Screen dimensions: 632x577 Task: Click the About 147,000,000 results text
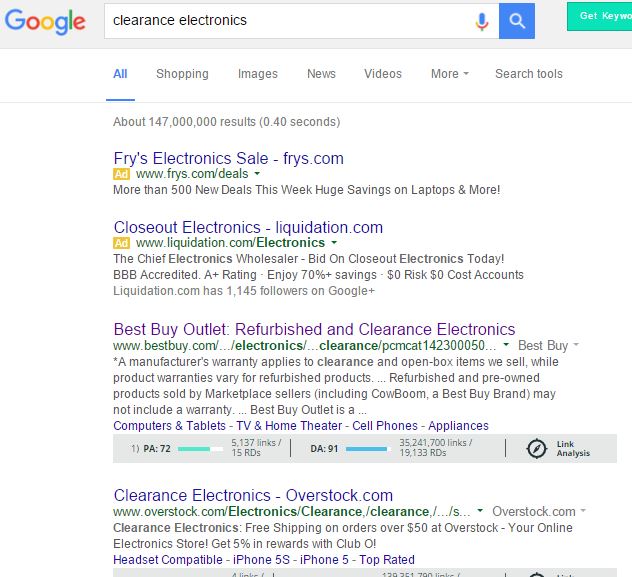click(227, 122)
